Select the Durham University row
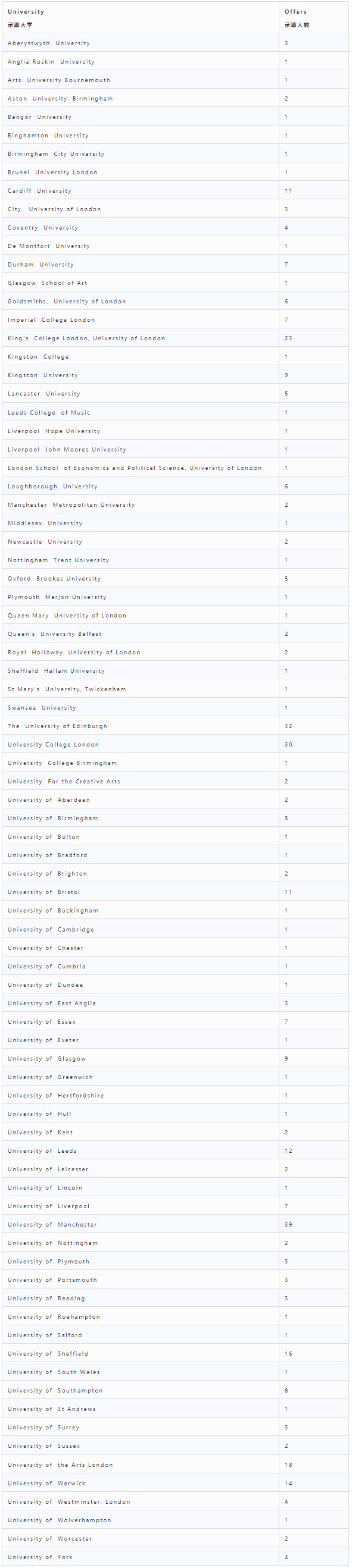This screenshot has width=352, height=1568. [175, 264]
